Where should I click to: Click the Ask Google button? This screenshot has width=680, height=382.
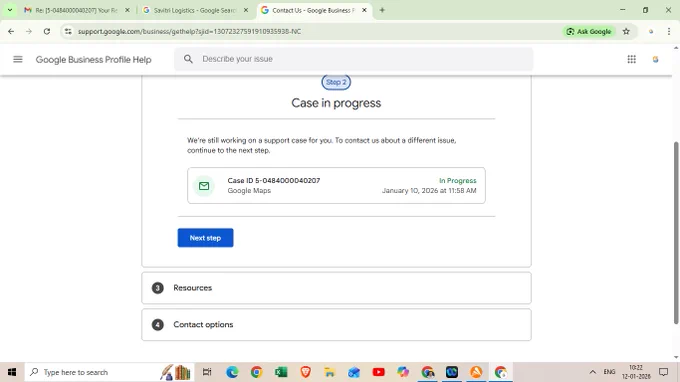[x=589, y=31]
